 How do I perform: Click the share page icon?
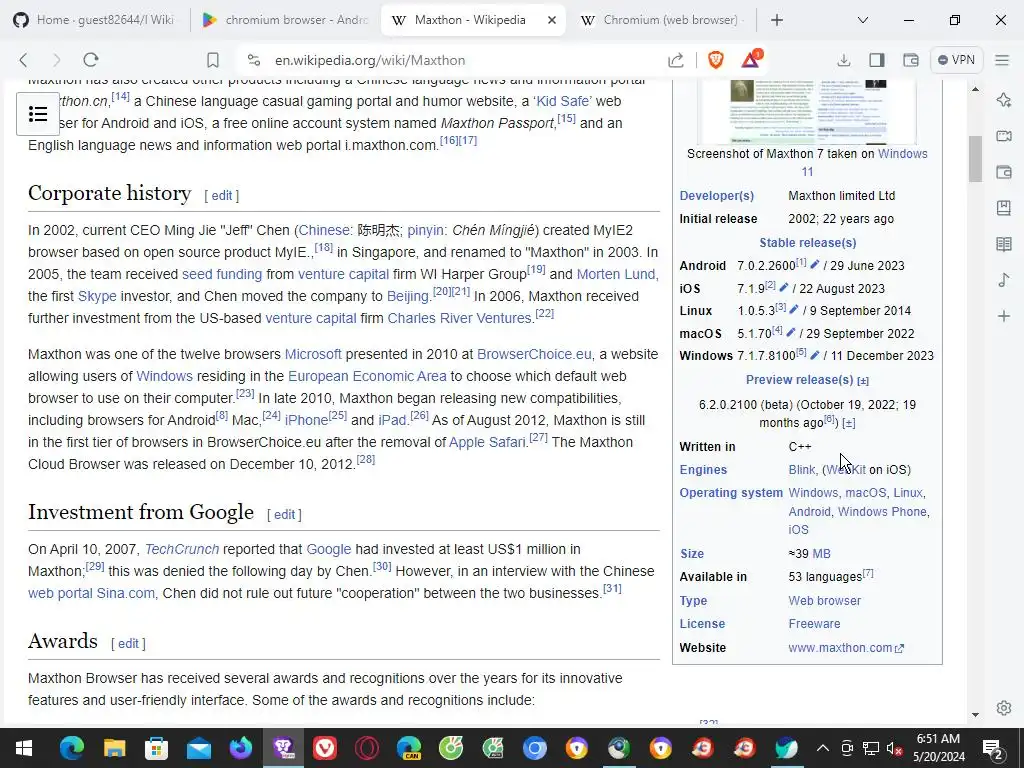[x=676, y=60]
